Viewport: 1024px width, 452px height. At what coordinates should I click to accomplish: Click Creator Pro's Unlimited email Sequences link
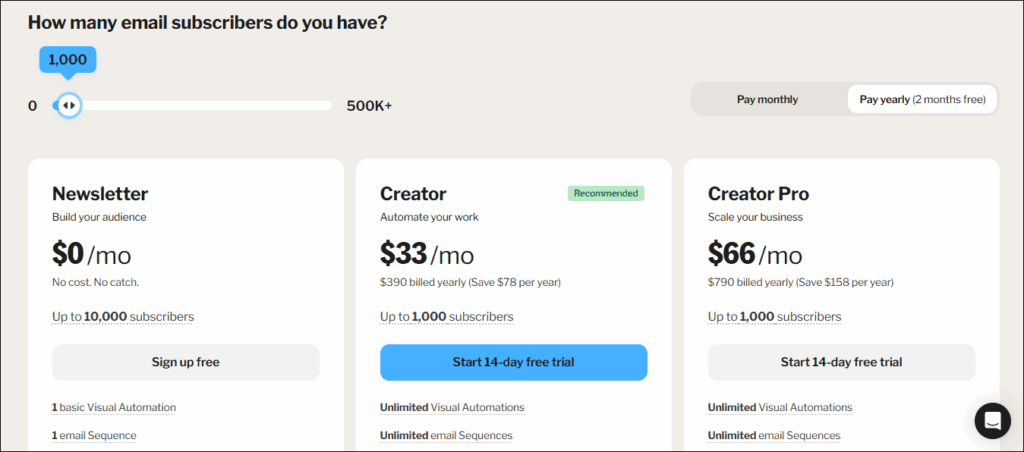click(x=774, y=435)
